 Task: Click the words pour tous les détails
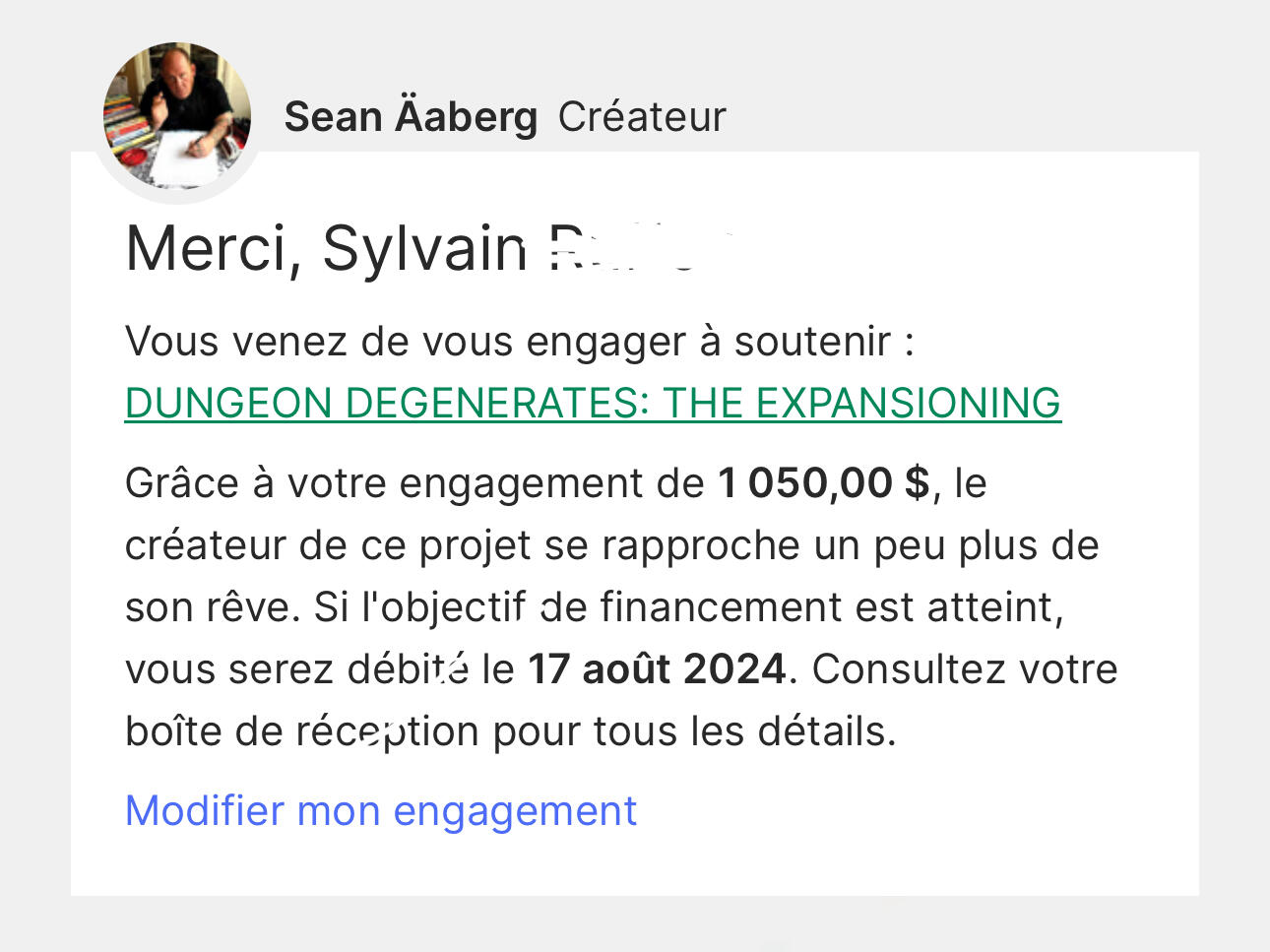pos(694,731)
